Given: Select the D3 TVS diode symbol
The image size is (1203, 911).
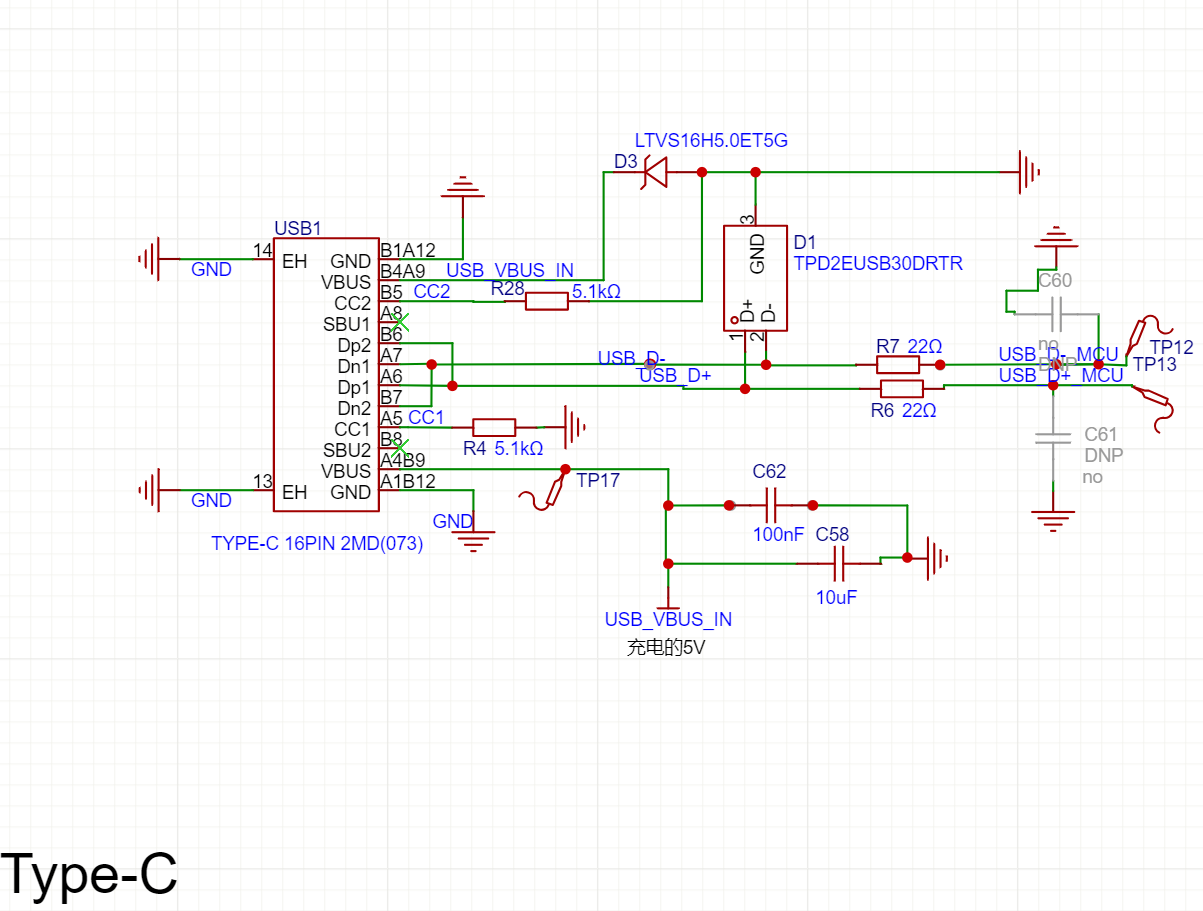Looking at the screenshot, I should [654, 173].
